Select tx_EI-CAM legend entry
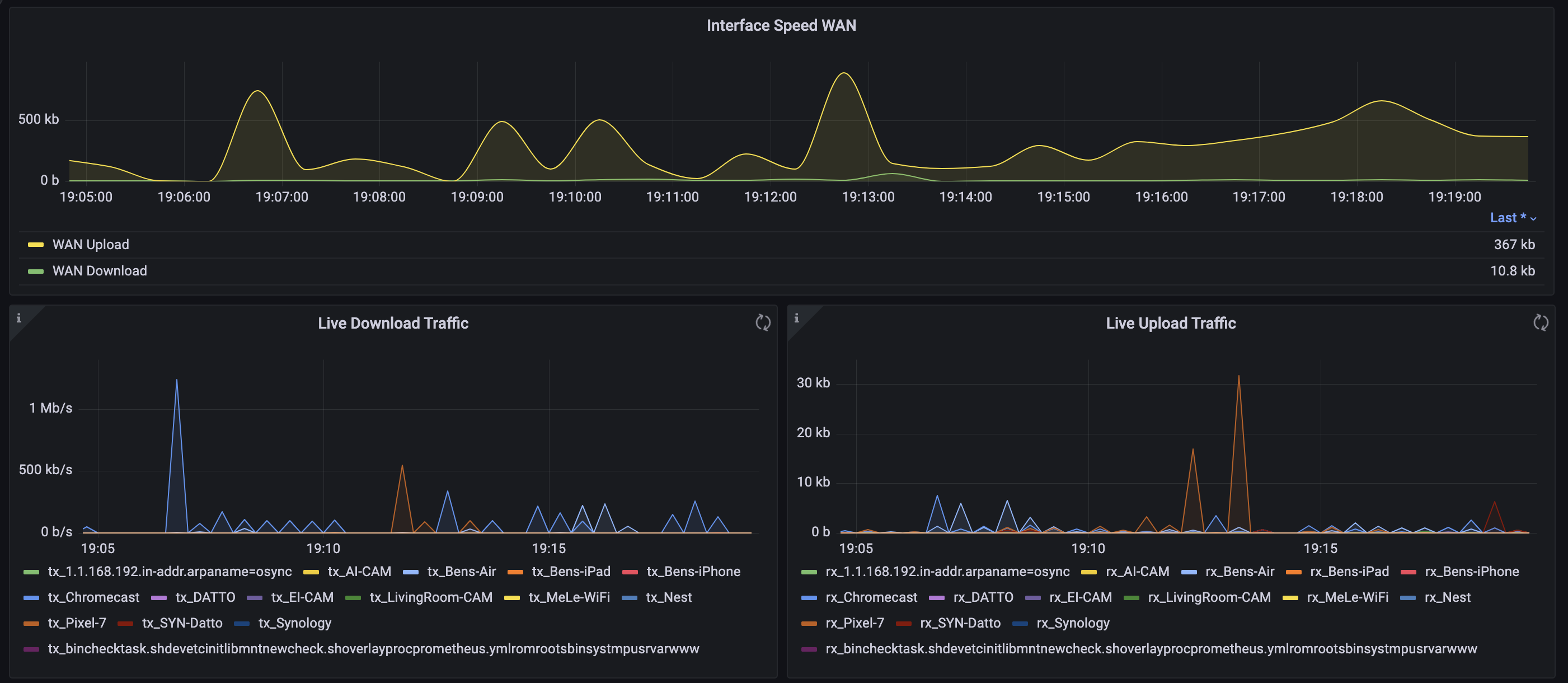 tap(303, 597)
